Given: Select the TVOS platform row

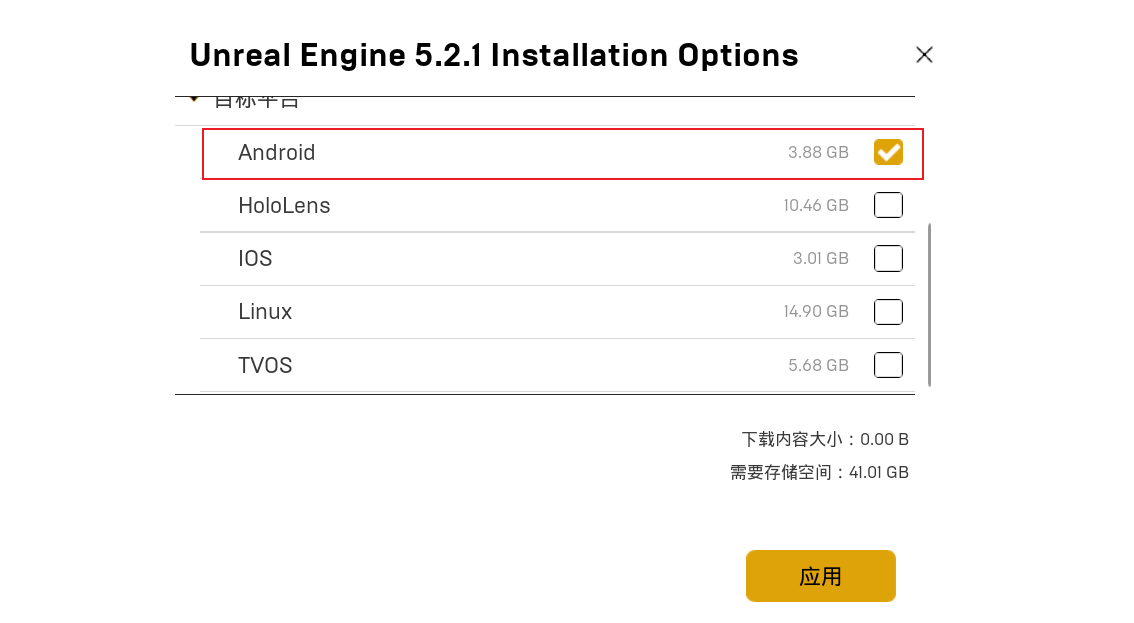Looking at the screenshot, I should (500, 364).
